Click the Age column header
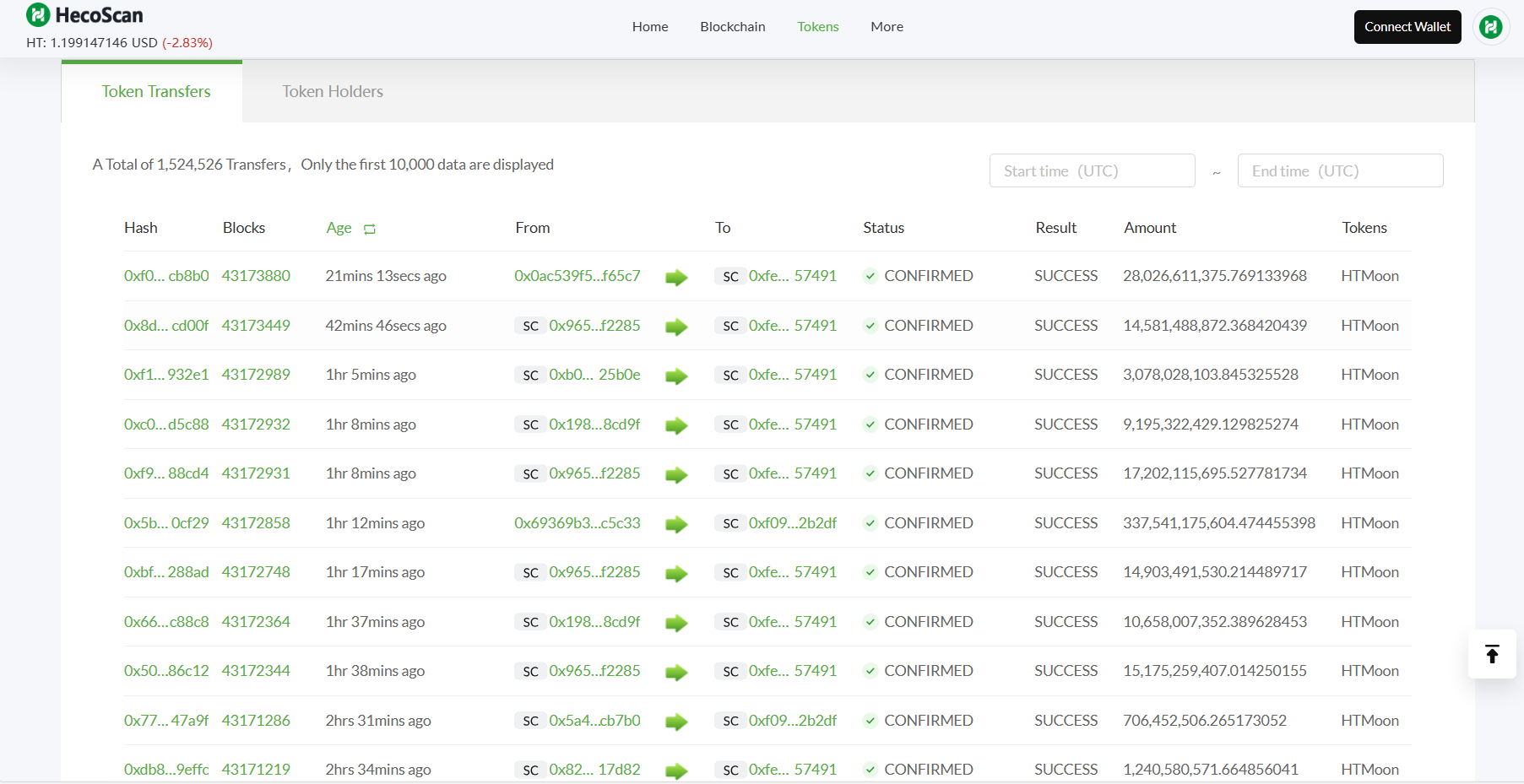 click(x=339, y=228)
